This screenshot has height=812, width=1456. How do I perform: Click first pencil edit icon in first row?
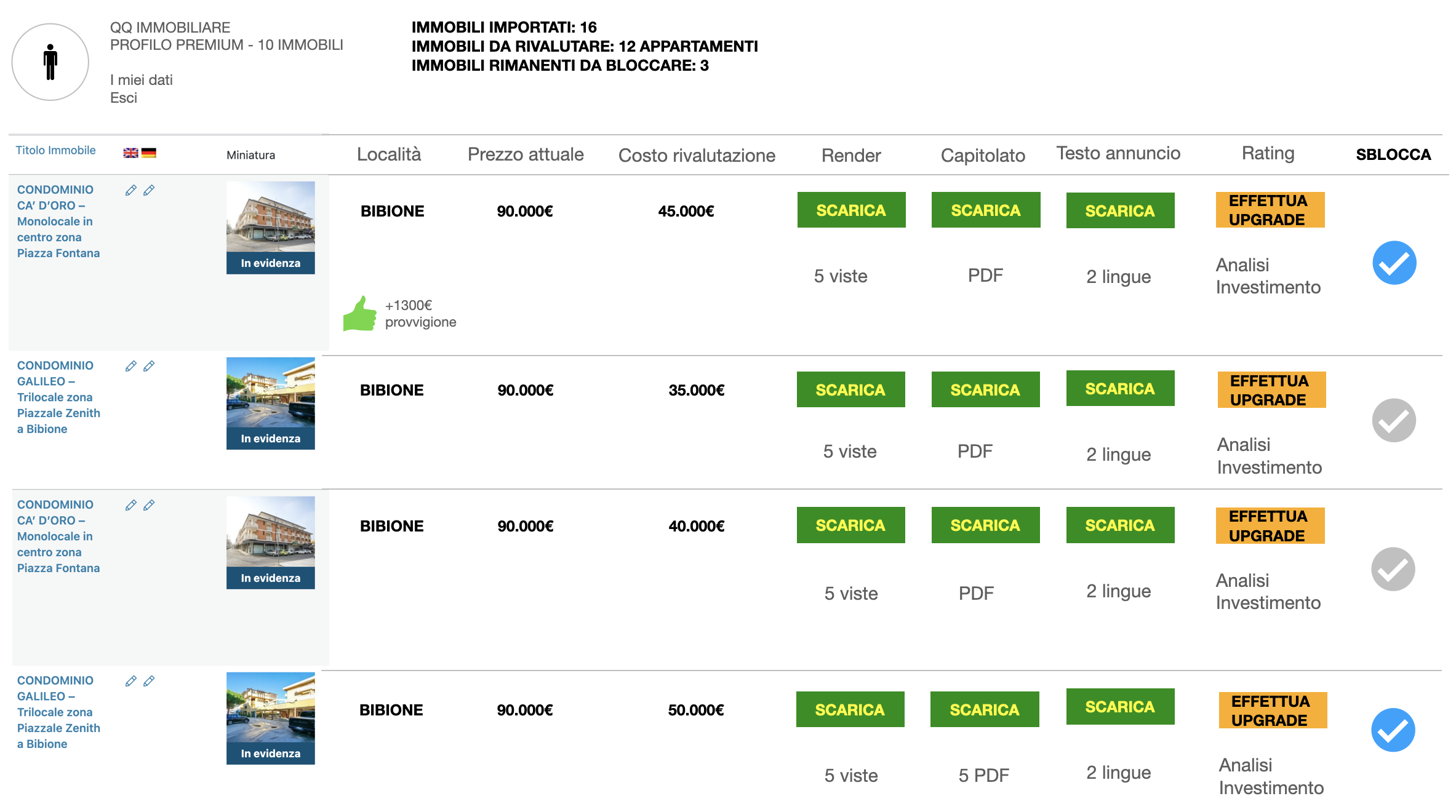coord(130,191)
